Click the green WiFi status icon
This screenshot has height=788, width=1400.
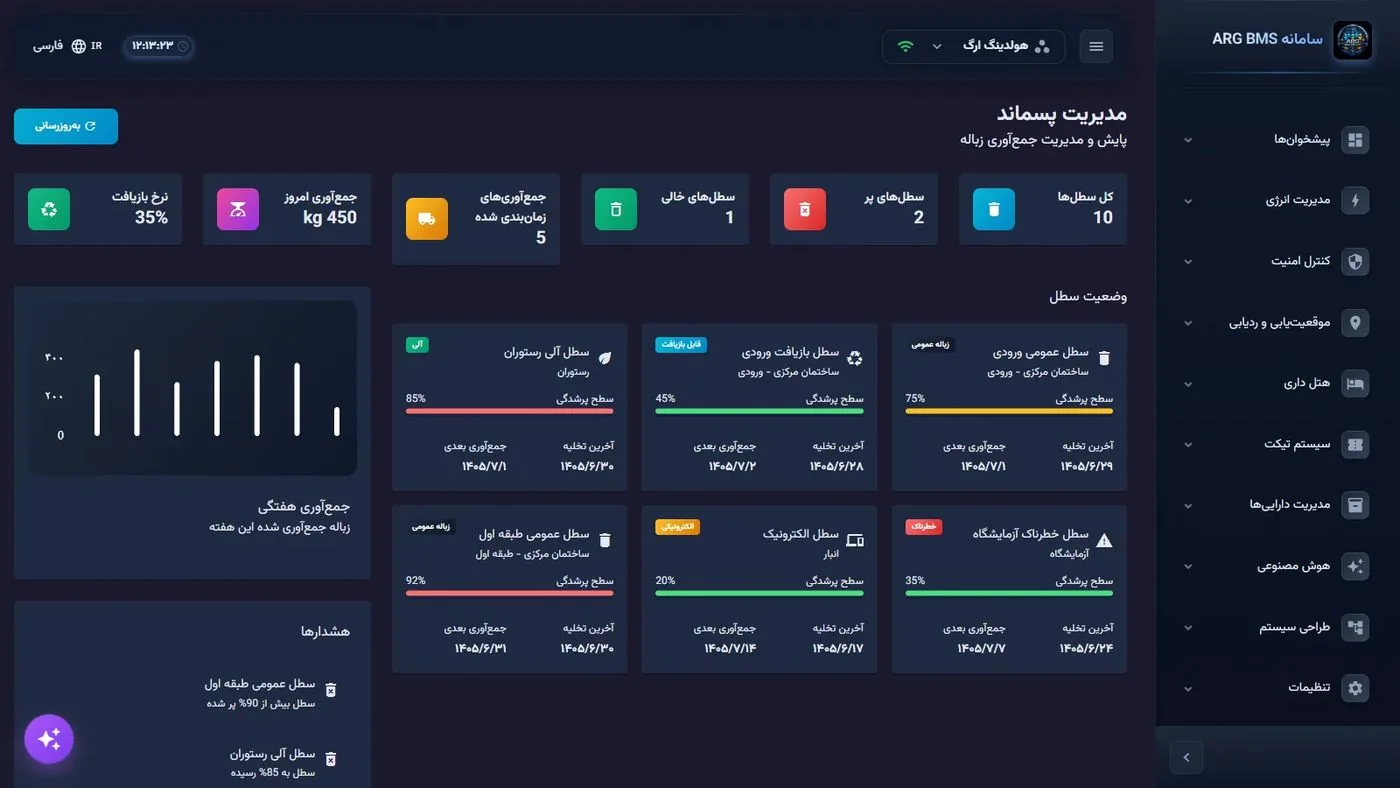pos(905,46)
